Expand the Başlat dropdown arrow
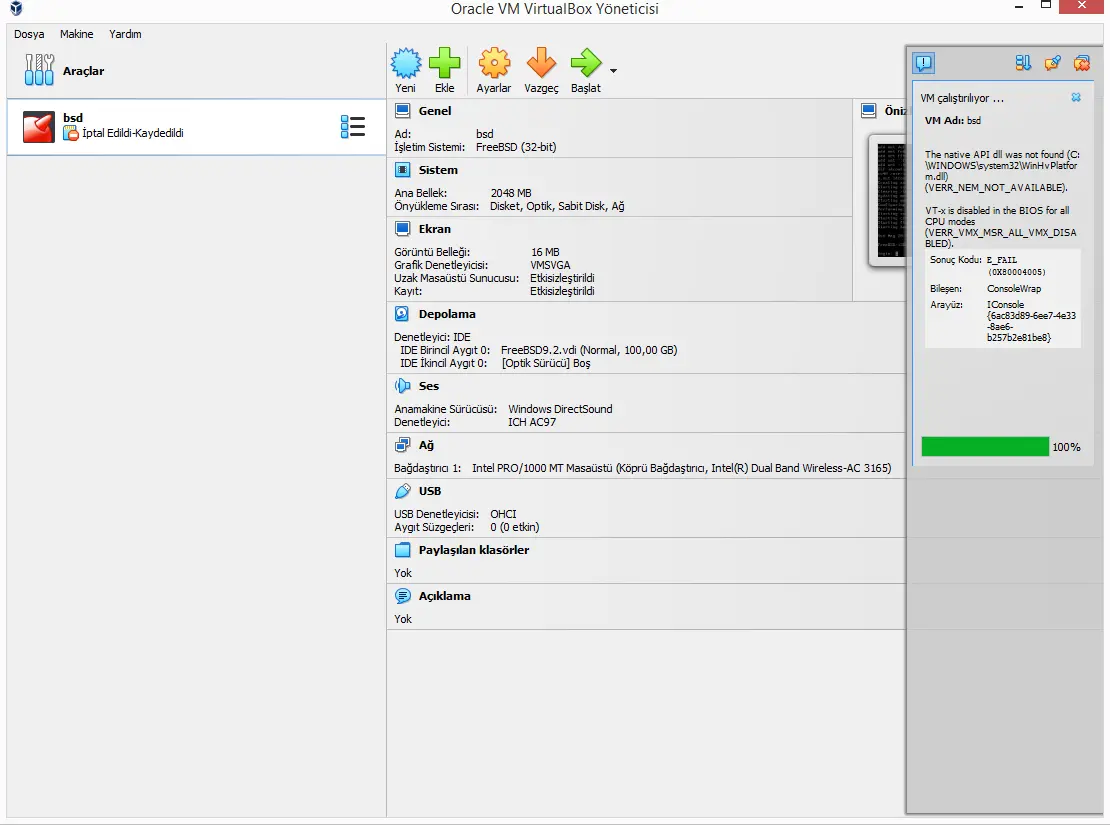This screenshot has width=1110, height=825. point(613,71)
